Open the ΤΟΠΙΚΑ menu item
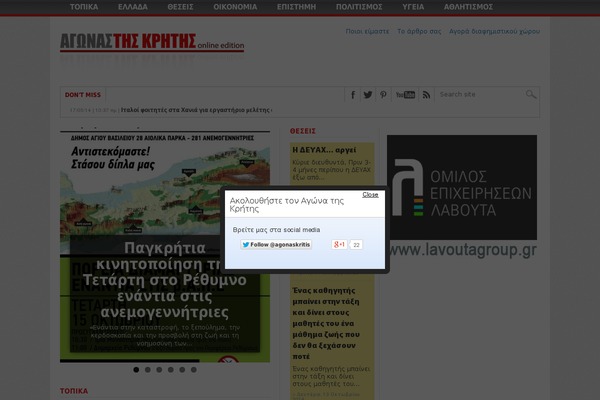Viewport: 600px width, 400px height. (84, 7)
